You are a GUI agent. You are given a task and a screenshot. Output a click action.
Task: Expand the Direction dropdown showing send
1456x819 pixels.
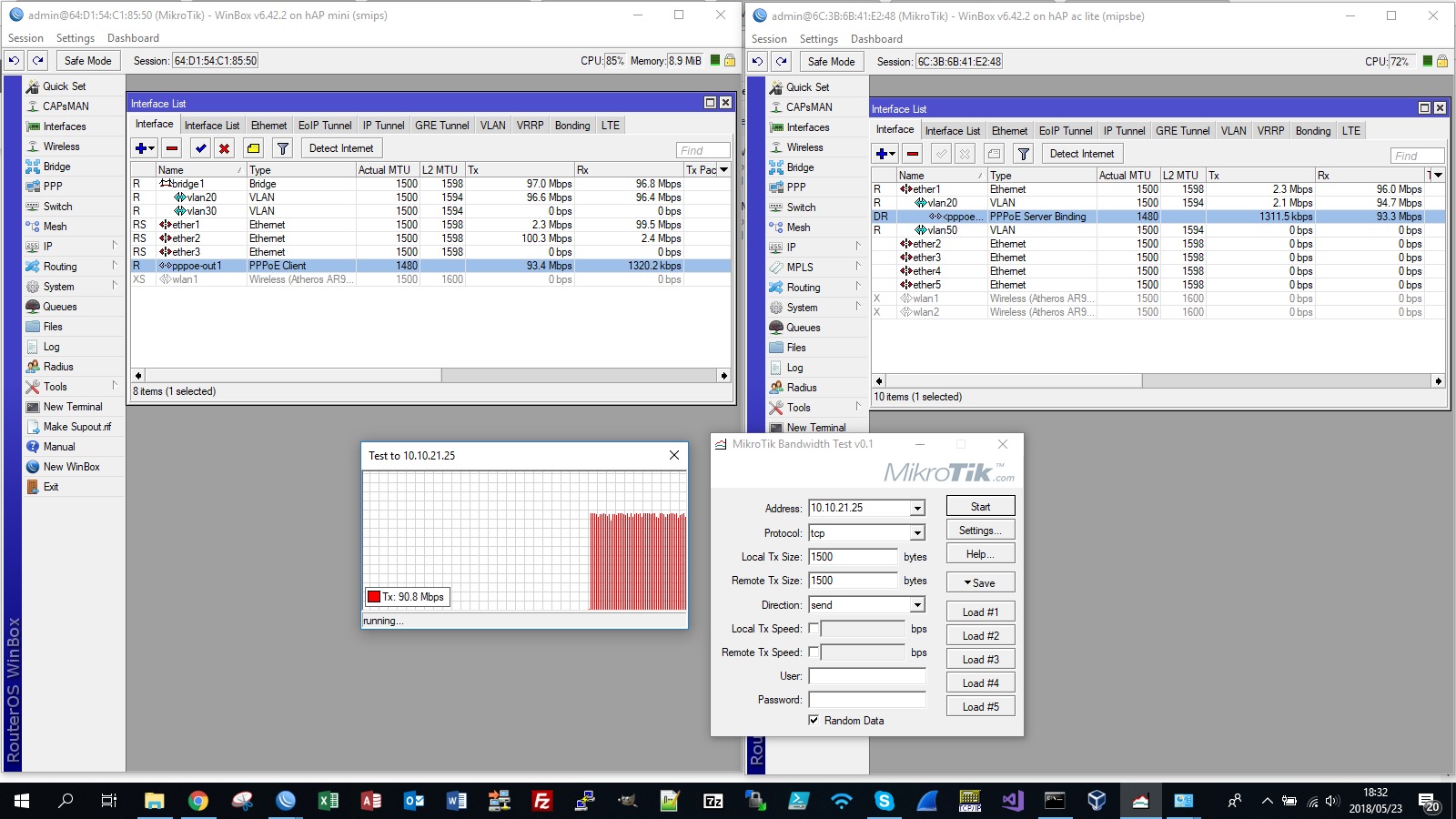(917, 605)
